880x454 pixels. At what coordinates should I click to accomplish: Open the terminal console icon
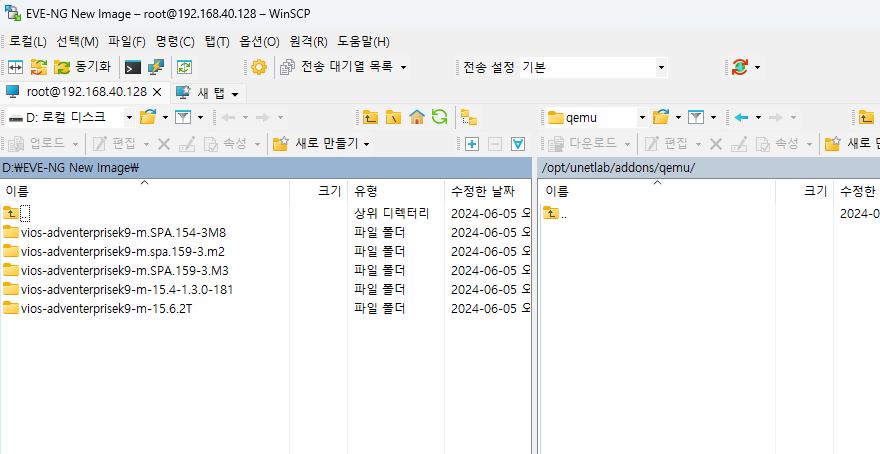tap(132, 67)
